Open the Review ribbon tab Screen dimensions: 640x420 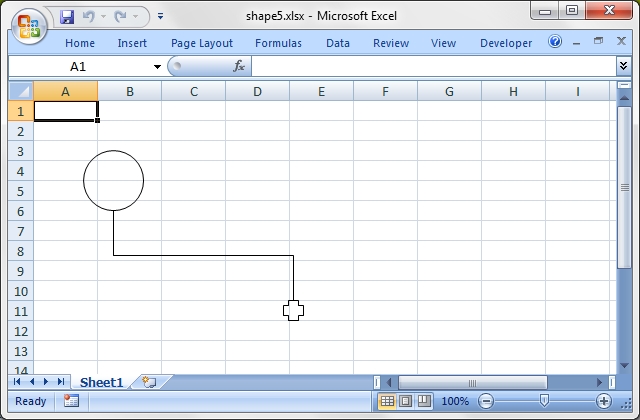pos(391,43)
